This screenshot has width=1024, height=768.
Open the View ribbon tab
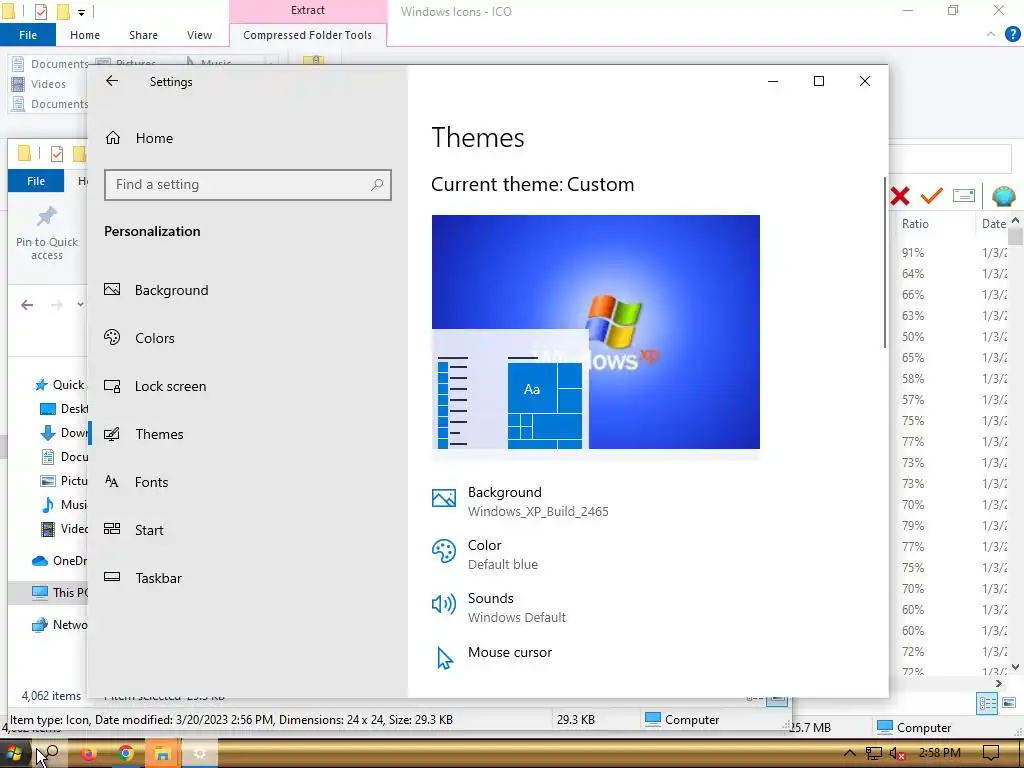pyautogui.click(x=199, y=35)
